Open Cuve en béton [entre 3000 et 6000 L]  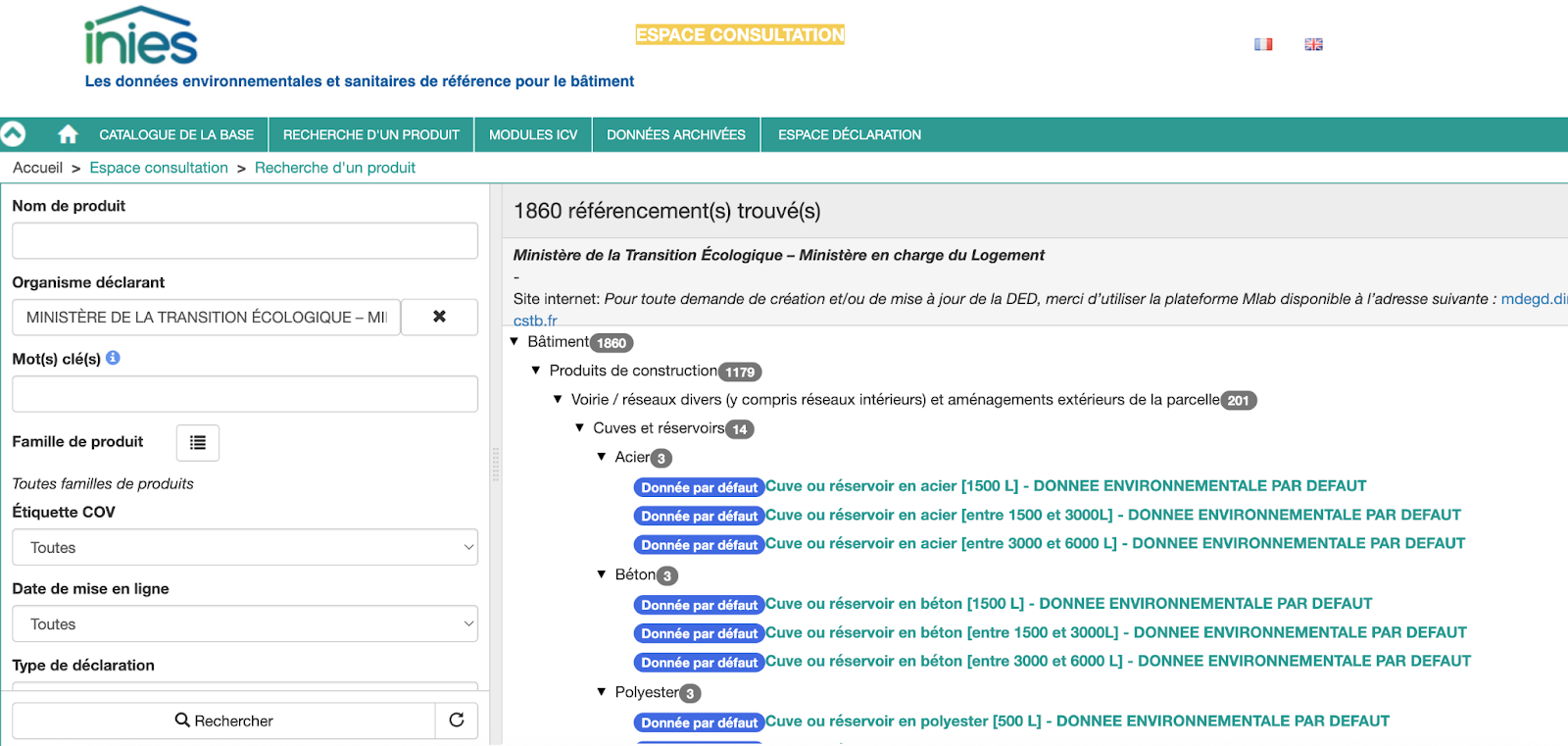tap(1118, 661)
